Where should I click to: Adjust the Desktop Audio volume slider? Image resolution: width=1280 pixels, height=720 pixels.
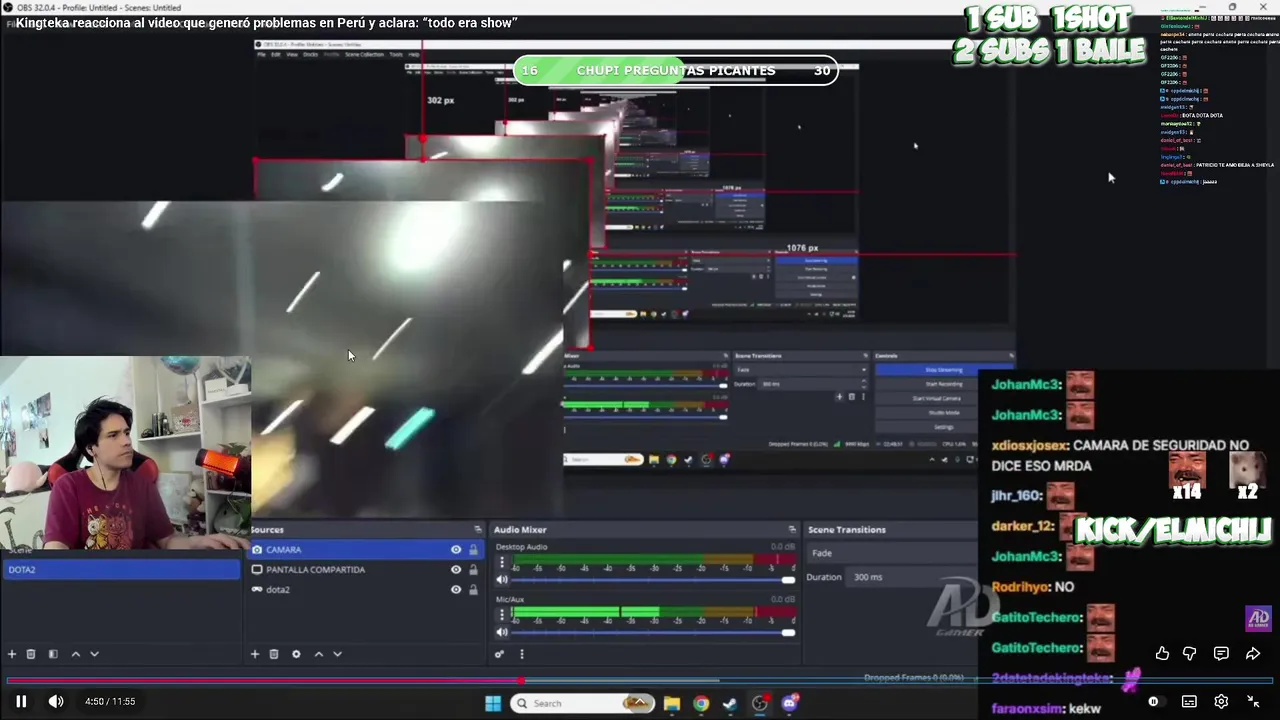pyautogui.click(x=653, y=580)
